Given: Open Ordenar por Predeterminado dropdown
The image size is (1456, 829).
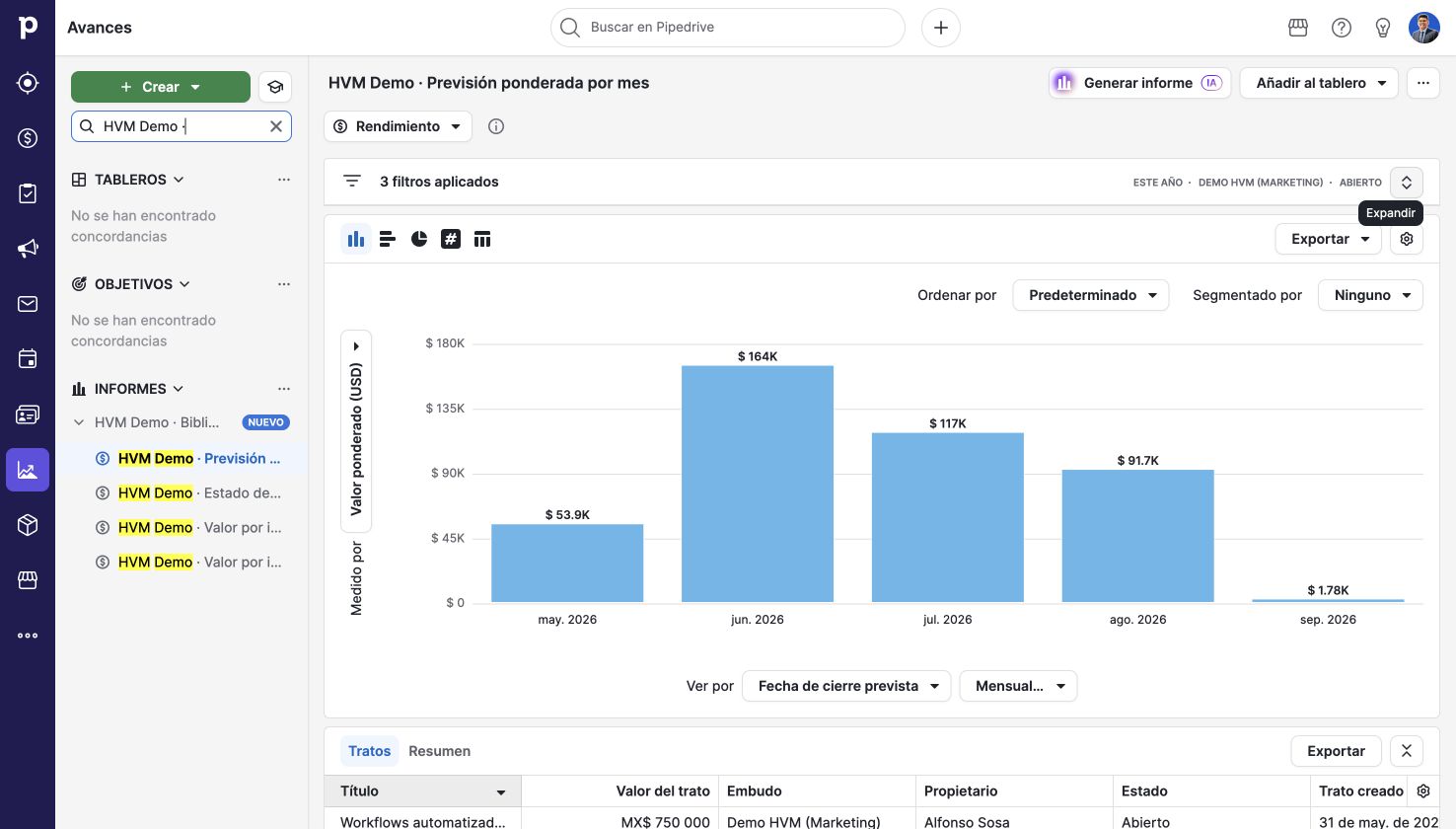Looking at the screenshot, I should click(1091, 295).
